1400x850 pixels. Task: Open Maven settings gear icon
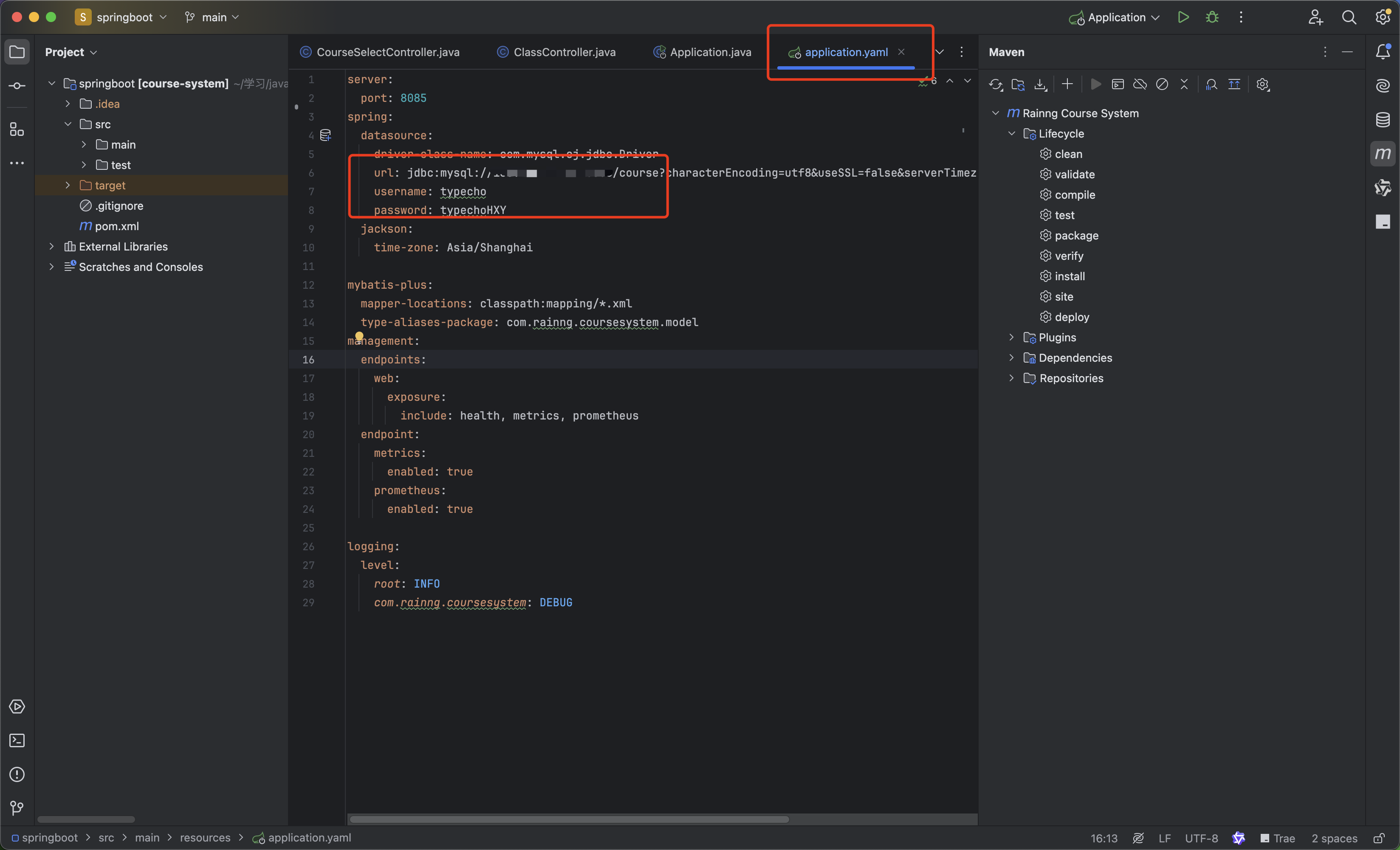(1262, 84)
